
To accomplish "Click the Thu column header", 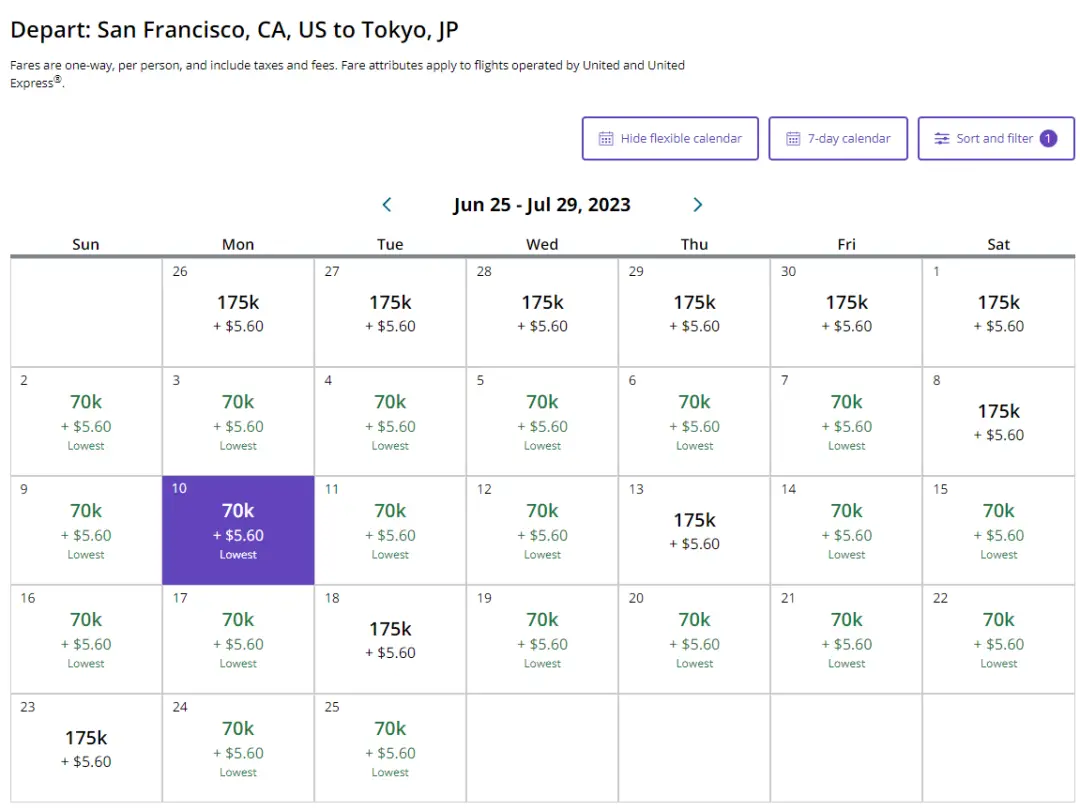I will [x=694, y=244].
